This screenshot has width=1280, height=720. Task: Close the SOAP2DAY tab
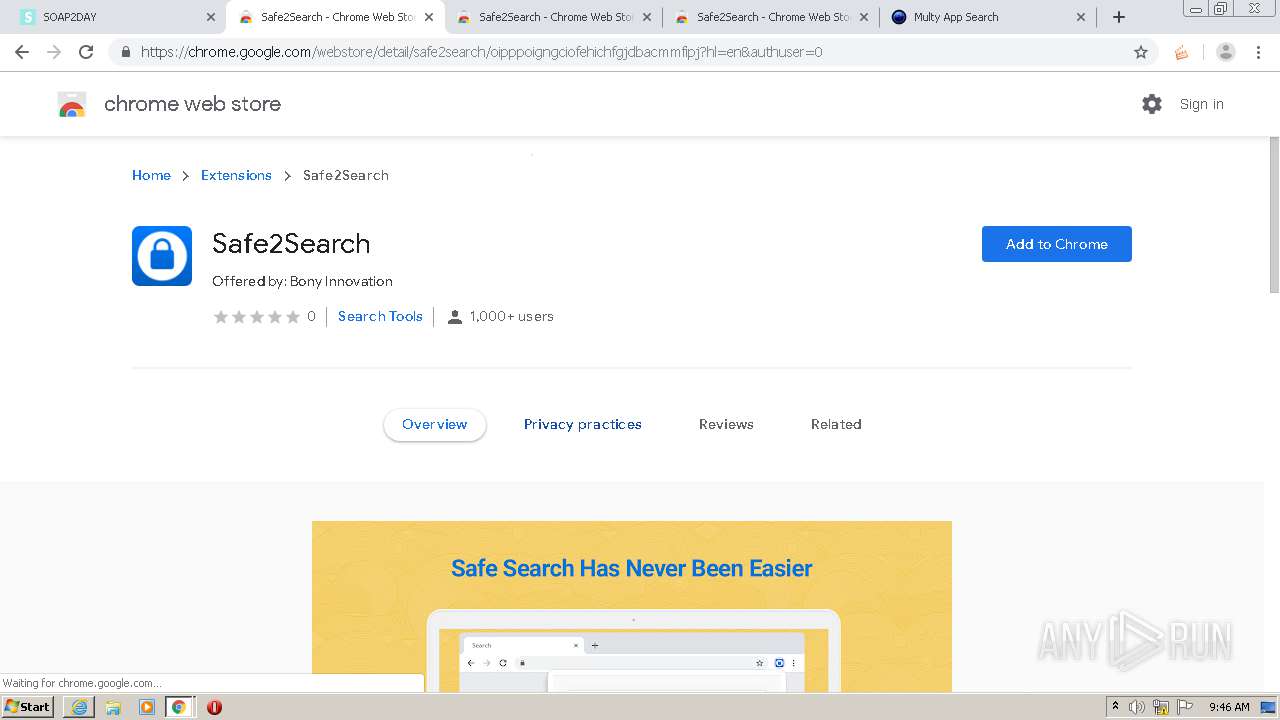click(211, 17)
